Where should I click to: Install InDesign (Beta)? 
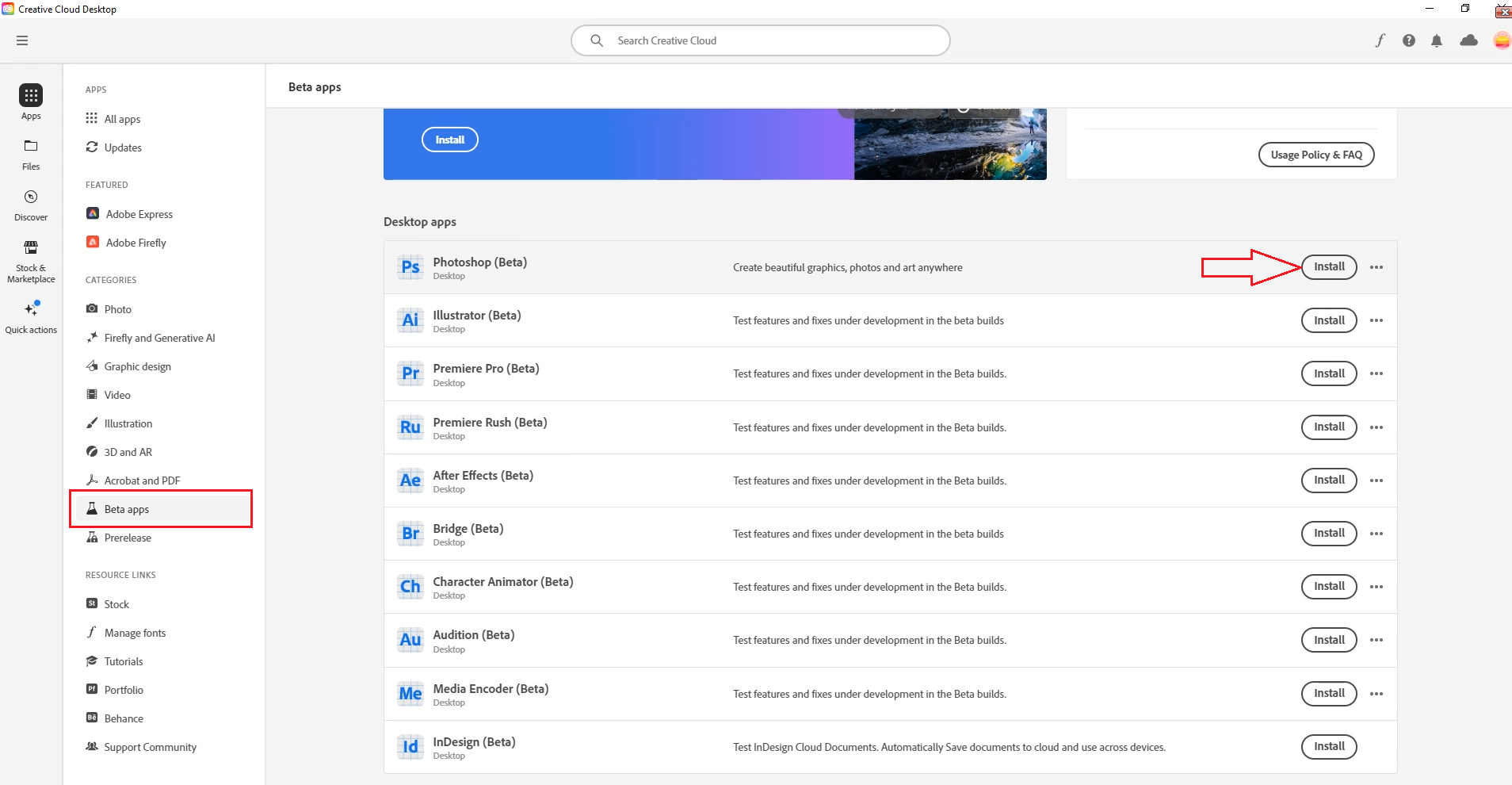(x=1329, y=747)
